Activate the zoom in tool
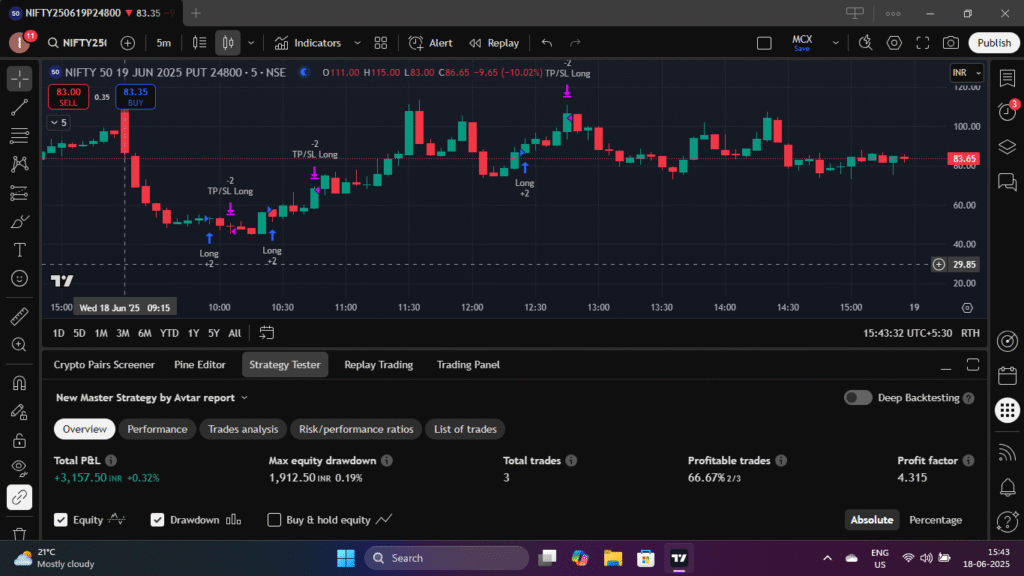 20,345
